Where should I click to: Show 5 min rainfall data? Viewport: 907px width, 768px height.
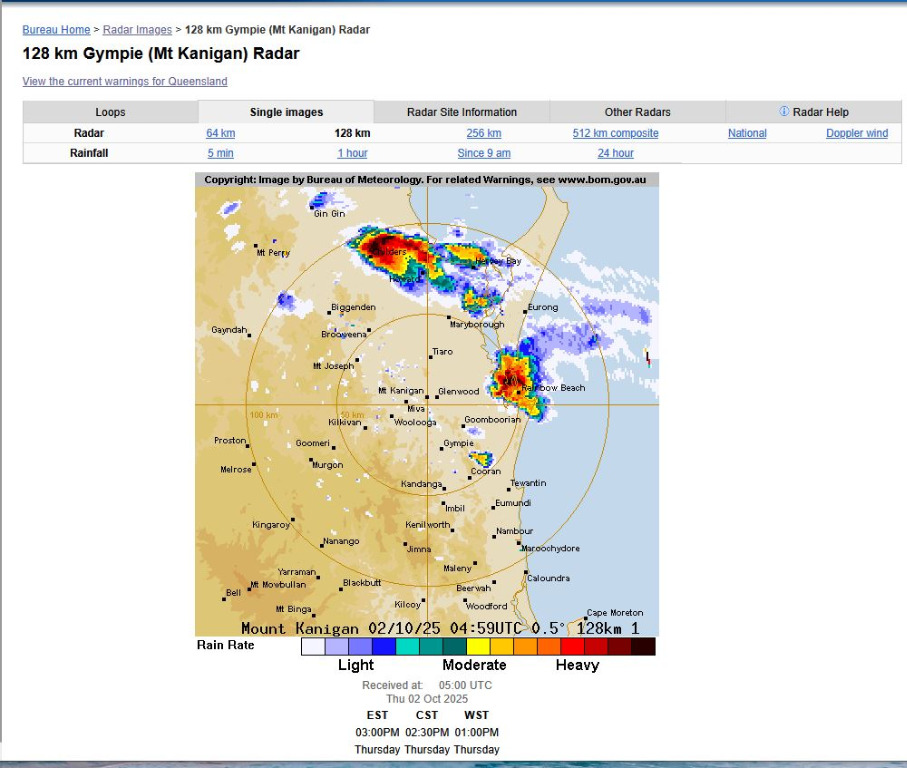point(220,153)
